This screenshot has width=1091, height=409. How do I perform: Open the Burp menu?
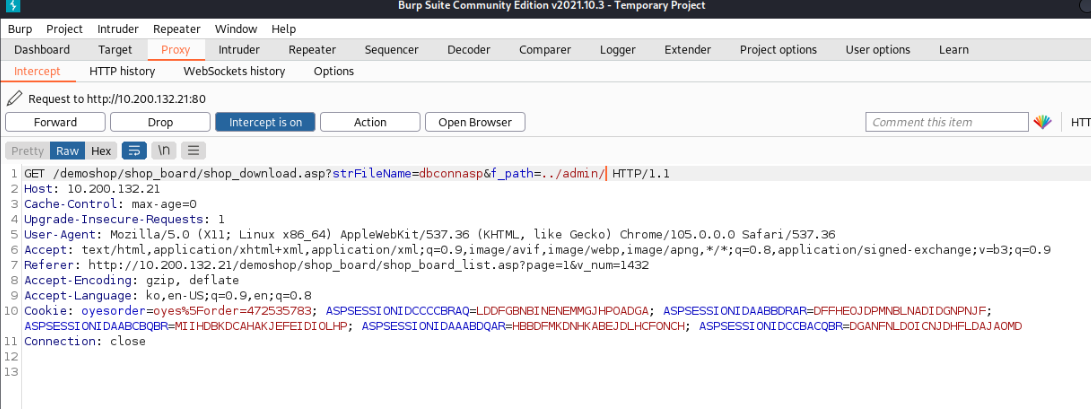click(x=20, y=29)
